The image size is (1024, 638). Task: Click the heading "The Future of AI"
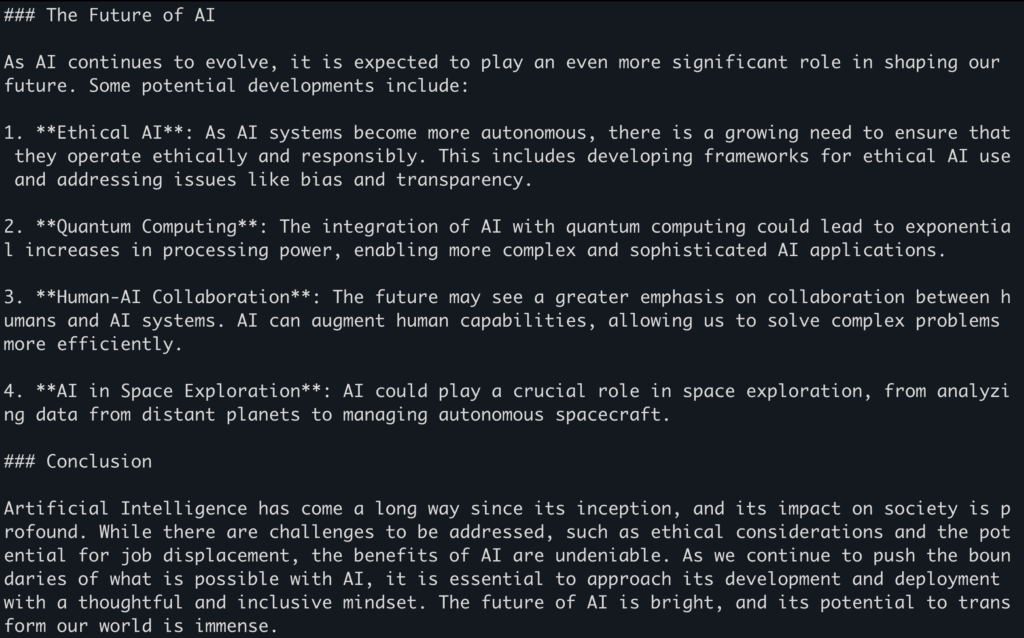click(131, 15)
